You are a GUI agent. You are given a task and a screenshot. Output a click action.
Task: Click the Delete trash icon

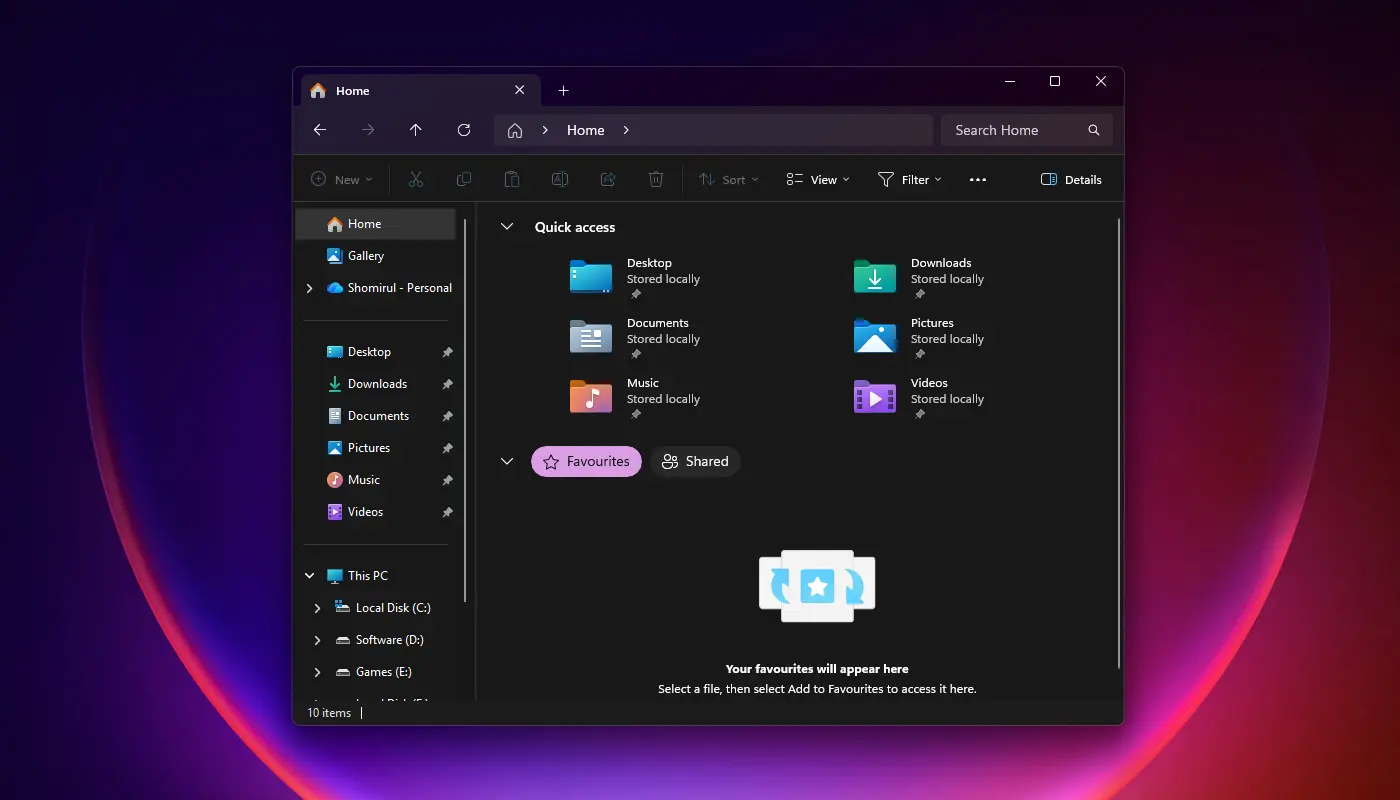656,179
